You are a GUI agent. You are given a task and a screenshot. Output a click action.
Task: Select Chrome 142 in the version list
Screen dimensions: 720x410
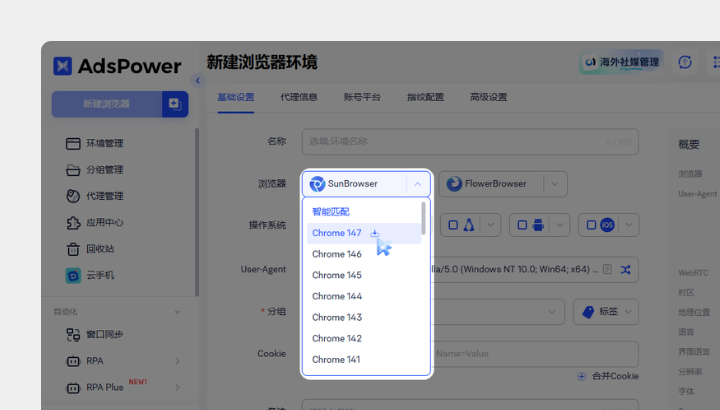click(364, 338)
